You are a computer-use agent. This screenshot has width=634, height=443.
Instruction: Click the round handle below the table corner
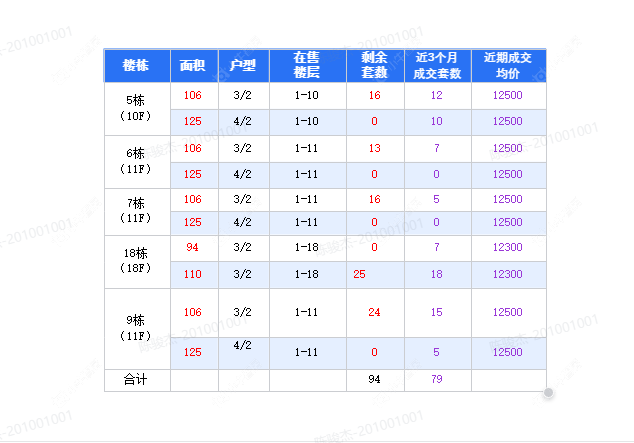[548, 393]
